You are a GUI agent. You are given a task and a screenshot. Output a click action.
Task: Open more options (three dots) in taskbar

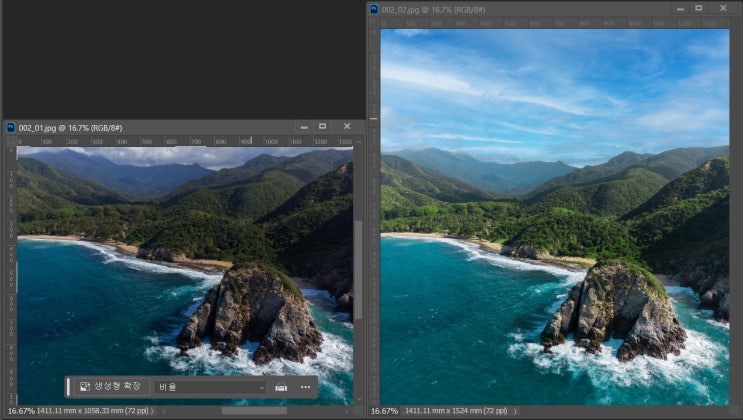pyautogui.click(x=306, y=387)
